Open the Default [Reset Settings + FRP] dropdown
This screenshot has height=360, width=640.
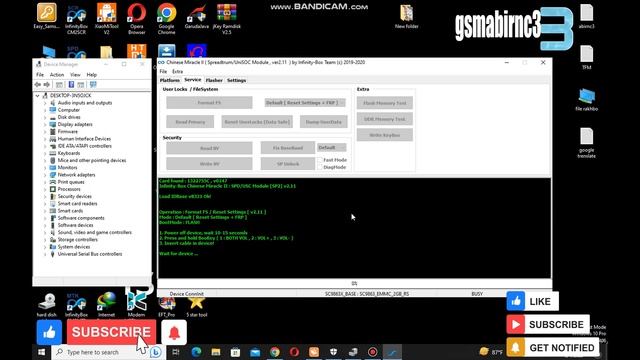(305, 103)
